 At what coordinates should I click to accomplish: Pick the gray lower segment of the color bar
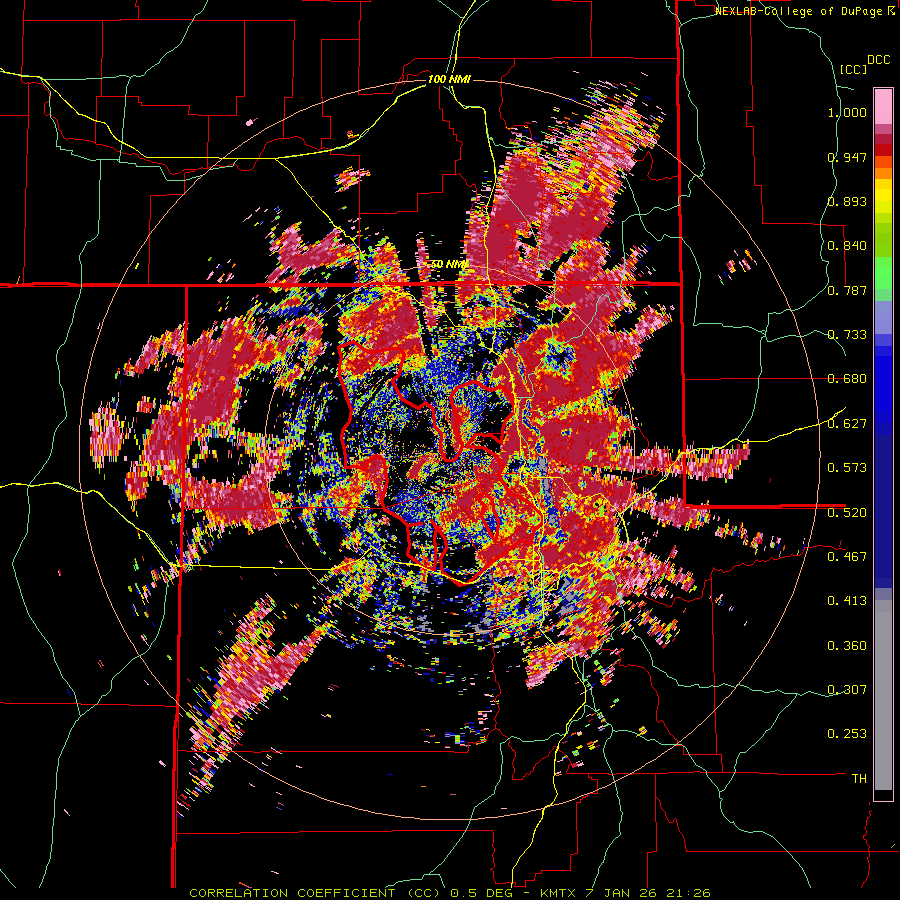pos(883,695)
